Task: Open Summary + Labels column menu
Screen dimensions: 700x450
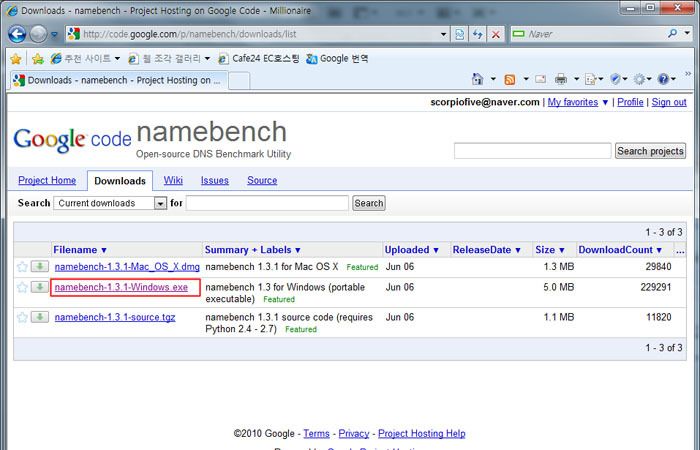Action: [x=253, y=250]
